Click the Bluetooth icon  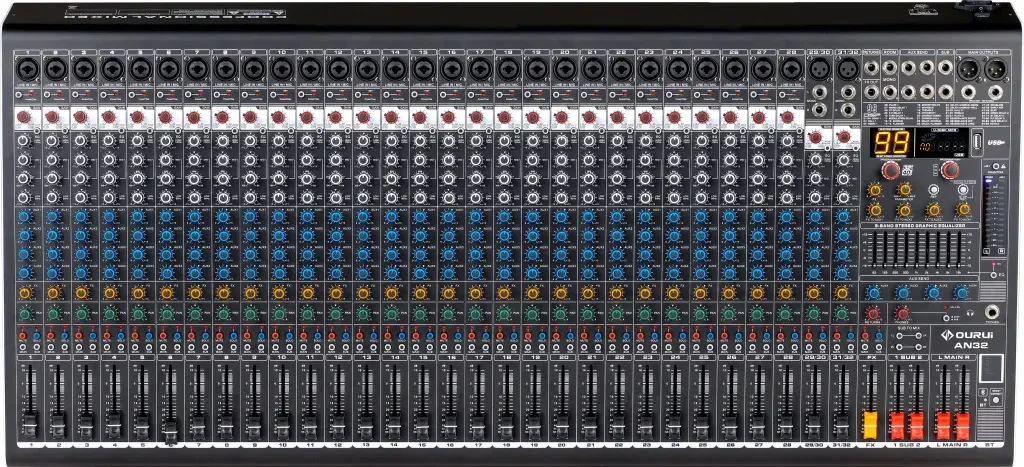[982, 392]
